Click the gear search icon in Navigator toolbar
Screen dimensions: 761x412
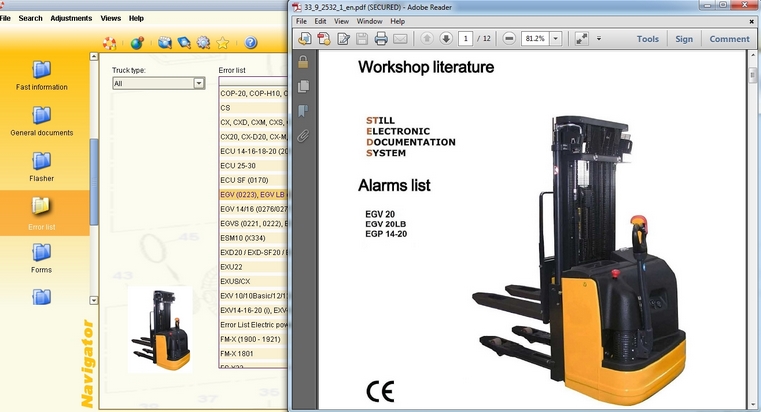coord(203,43)
